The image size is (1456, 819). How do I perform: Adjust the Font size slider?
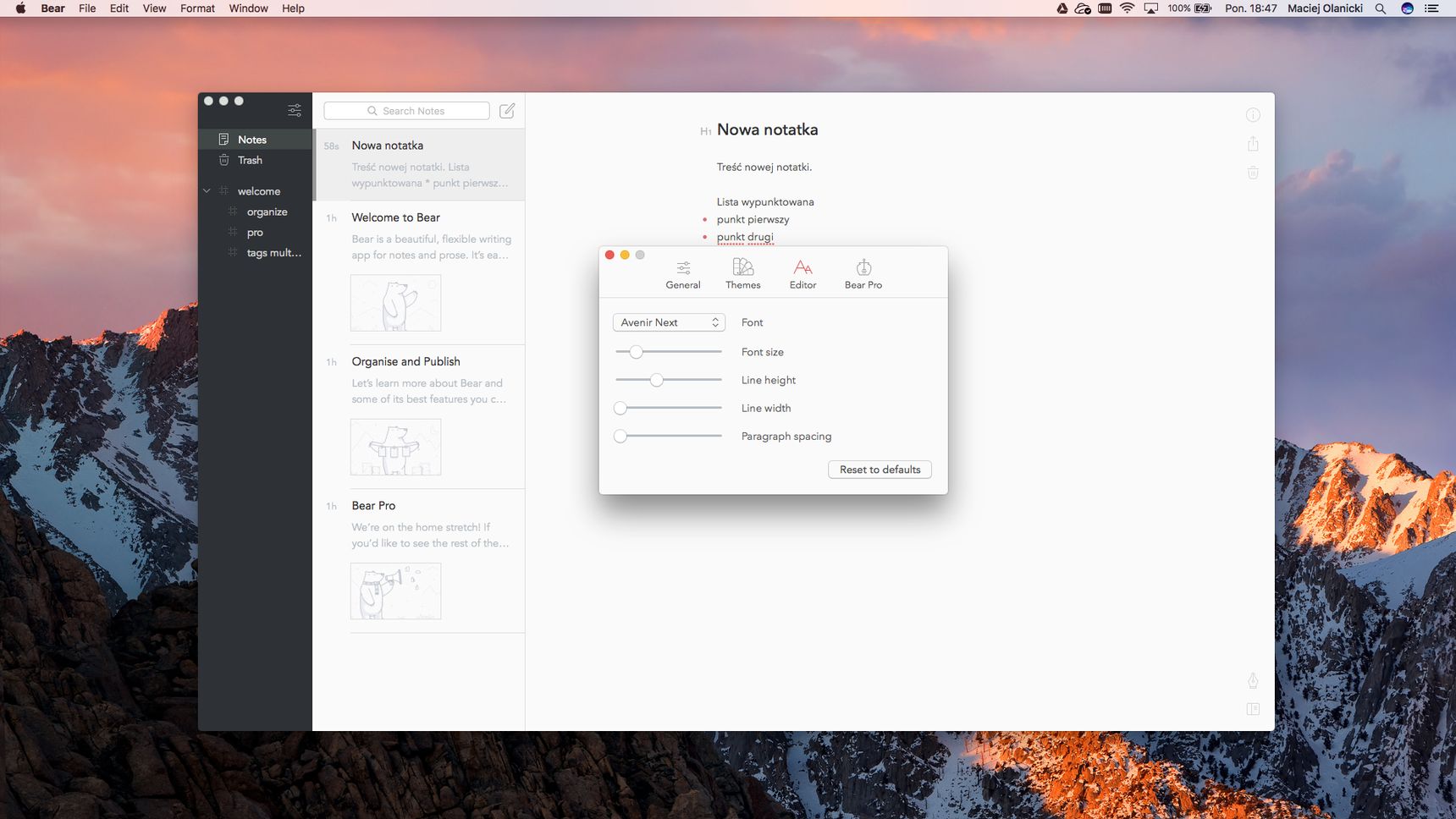[x=669, y=352]
